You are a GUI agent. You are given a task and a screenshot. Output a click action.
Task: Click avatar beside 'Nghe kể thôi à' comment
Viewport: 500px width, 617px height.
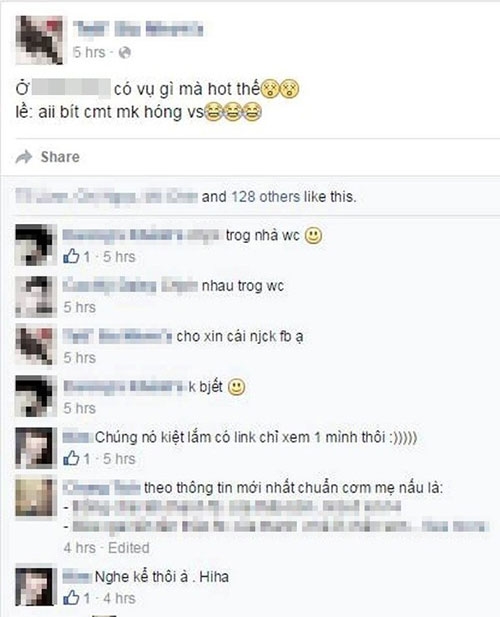click(35, 586)
